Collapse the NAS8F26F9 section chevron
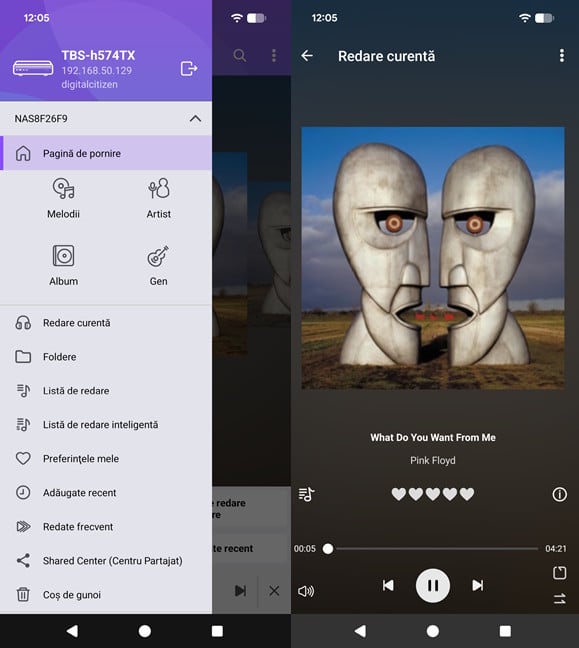The image size is (579, 648). [x=195, y=119]
